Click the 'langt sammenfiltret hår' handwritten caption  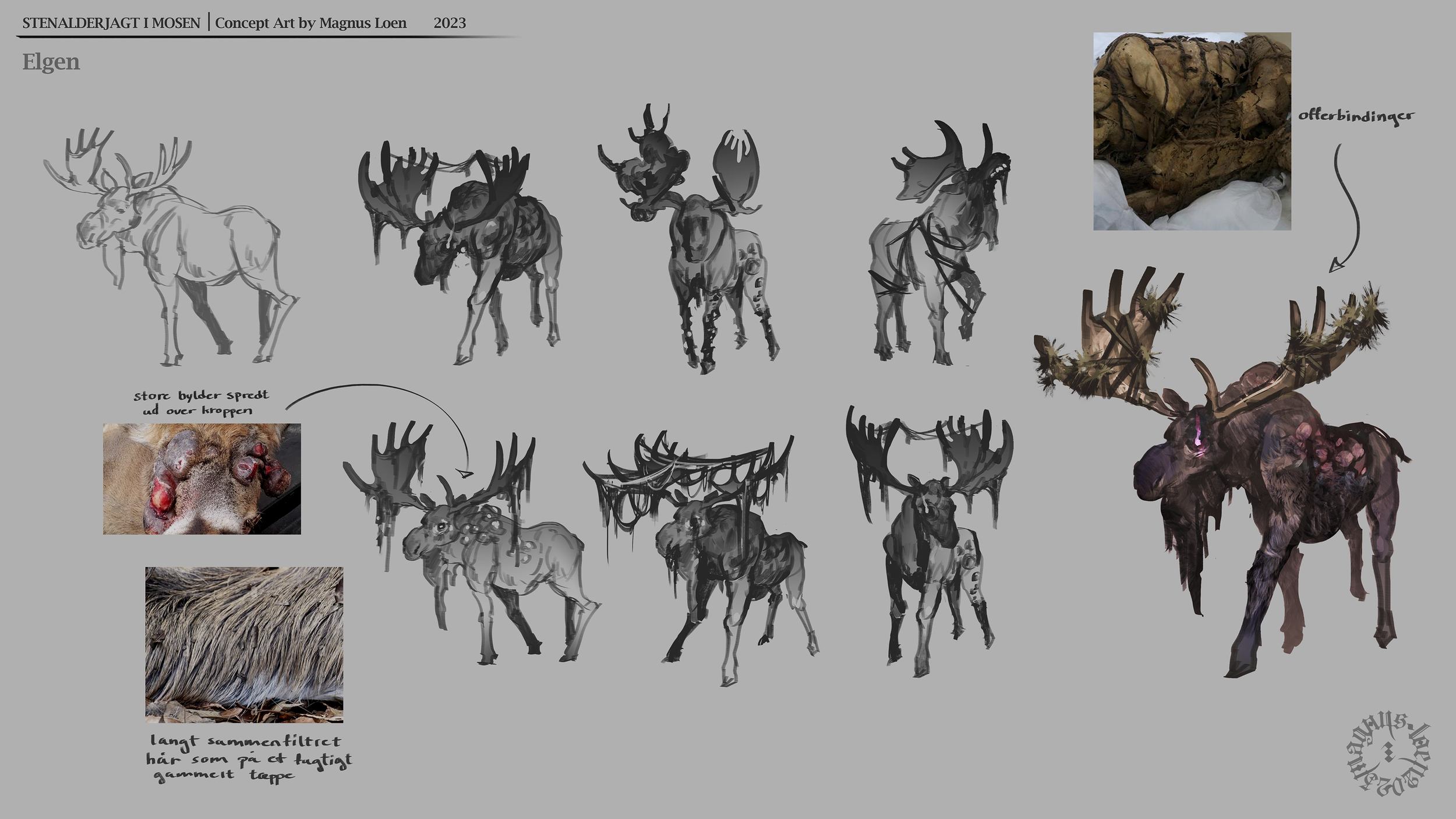pos(249,758)
